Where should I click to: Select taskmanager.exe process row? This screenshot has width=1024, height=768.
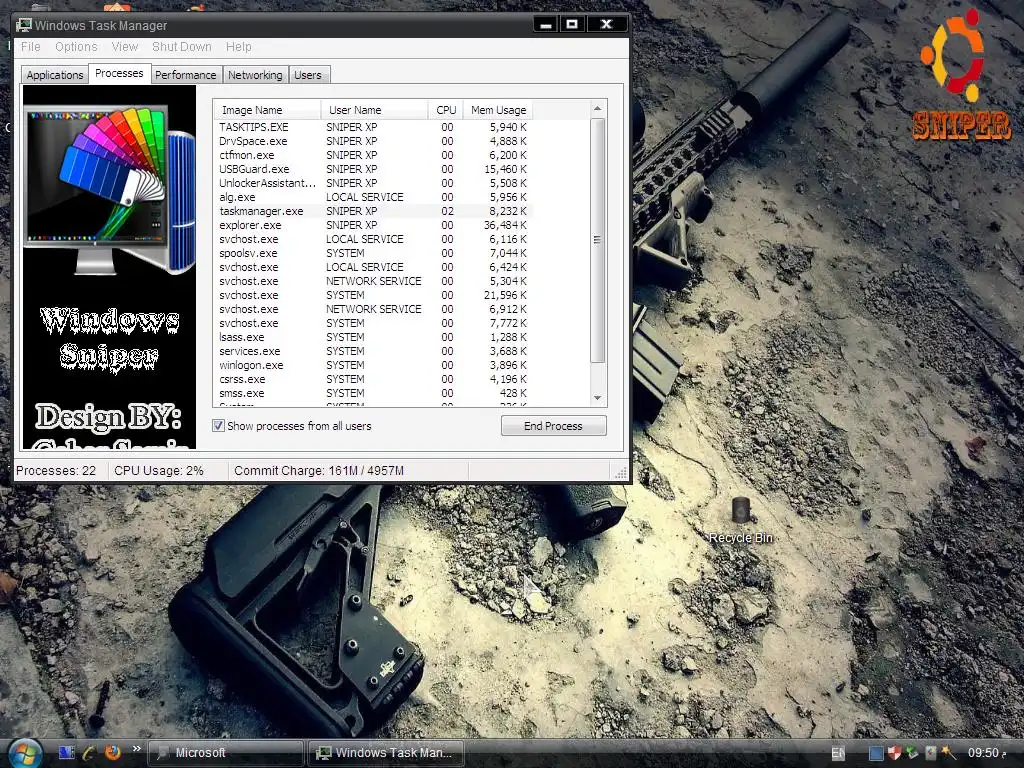(373, 211)
